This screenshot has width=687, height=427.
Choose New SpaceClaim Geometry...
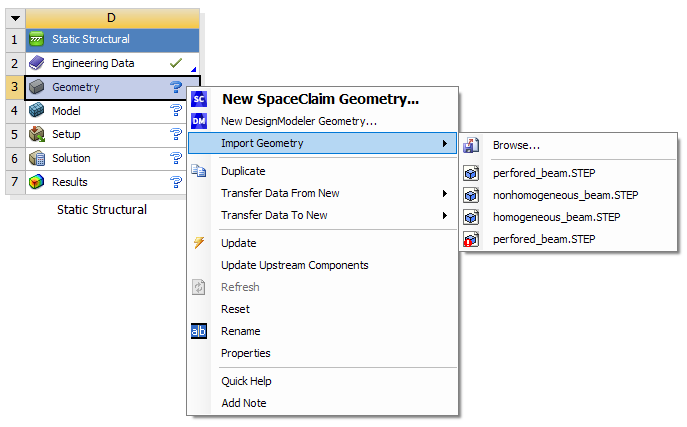pyautogui.click(x=323, y=99)
